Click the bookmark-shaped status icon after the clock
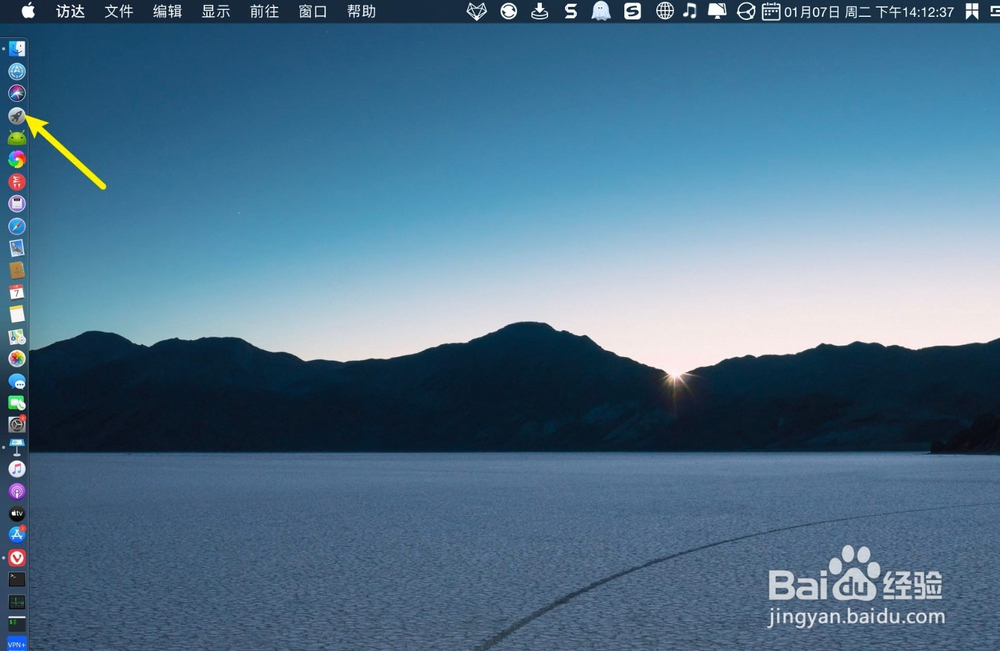This screenshot has height=651, width=1000. click(971, 11)
